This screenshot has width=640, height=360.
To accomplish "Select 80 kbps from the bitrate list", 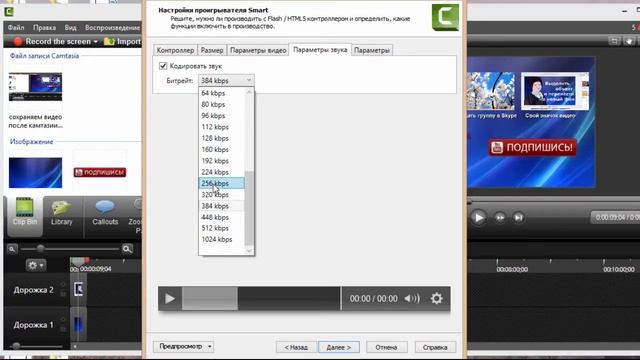I will coord(221,104).
